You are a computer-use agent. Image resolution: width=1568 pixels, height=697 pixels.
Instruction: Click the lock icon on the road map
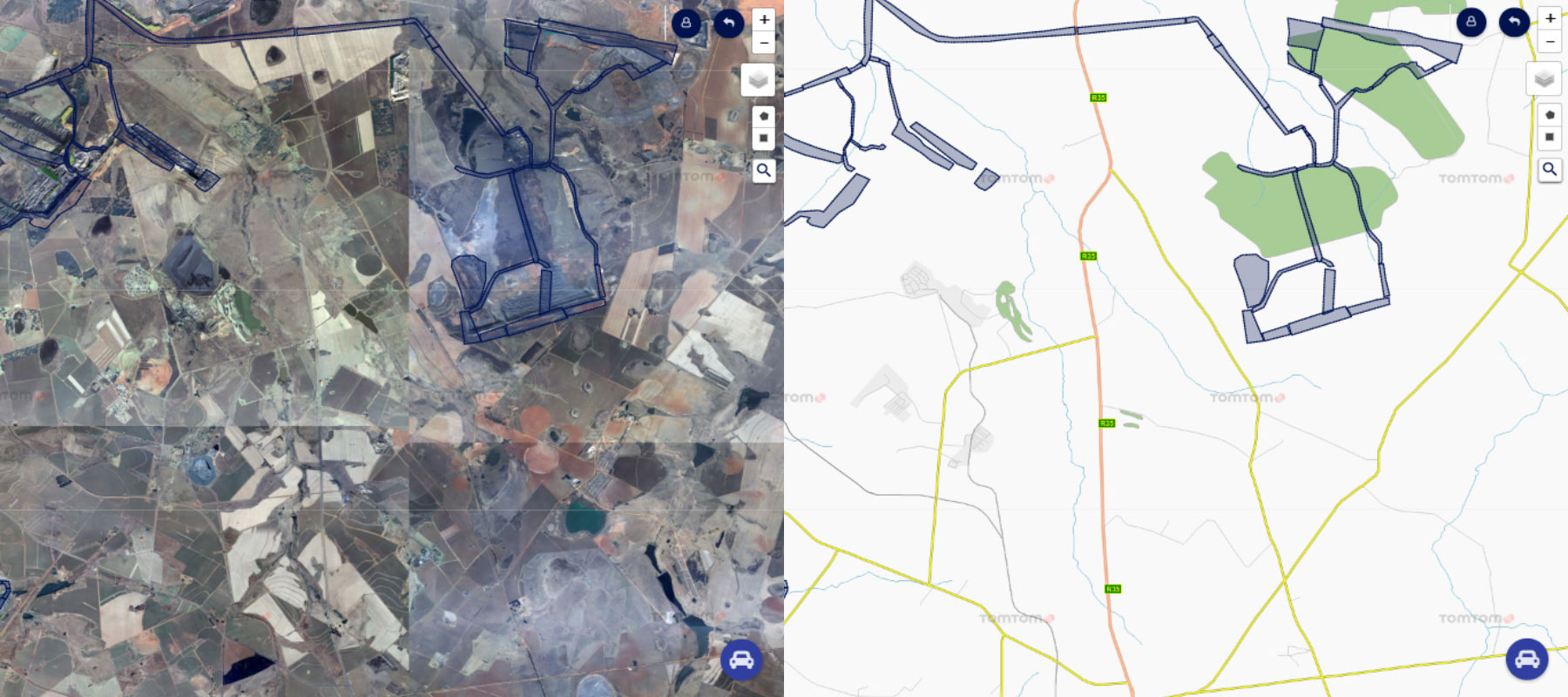[x=1471, y=22]
